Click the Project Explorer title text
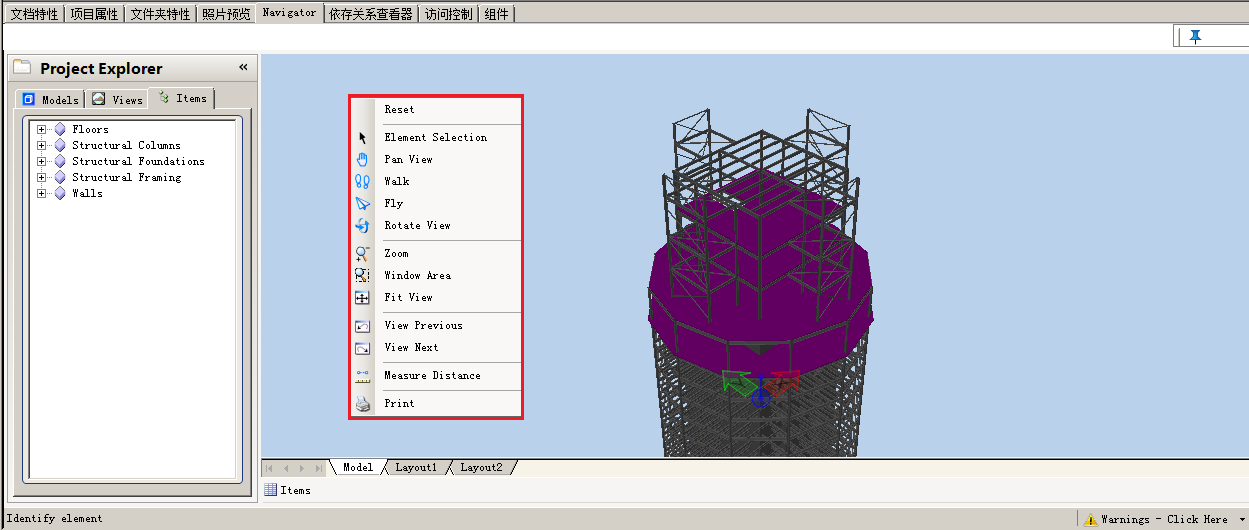 pyautogui.click(x=101, y=68)
